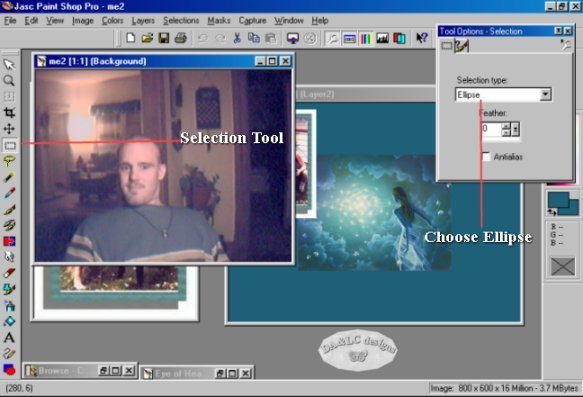Toggle the Histogram window button
The width and height of the screenshot is (583, 397).
pos(383,38)
